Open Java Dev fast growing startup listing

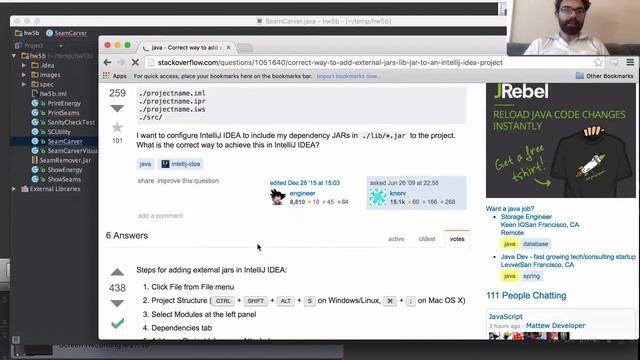(568, 257)
